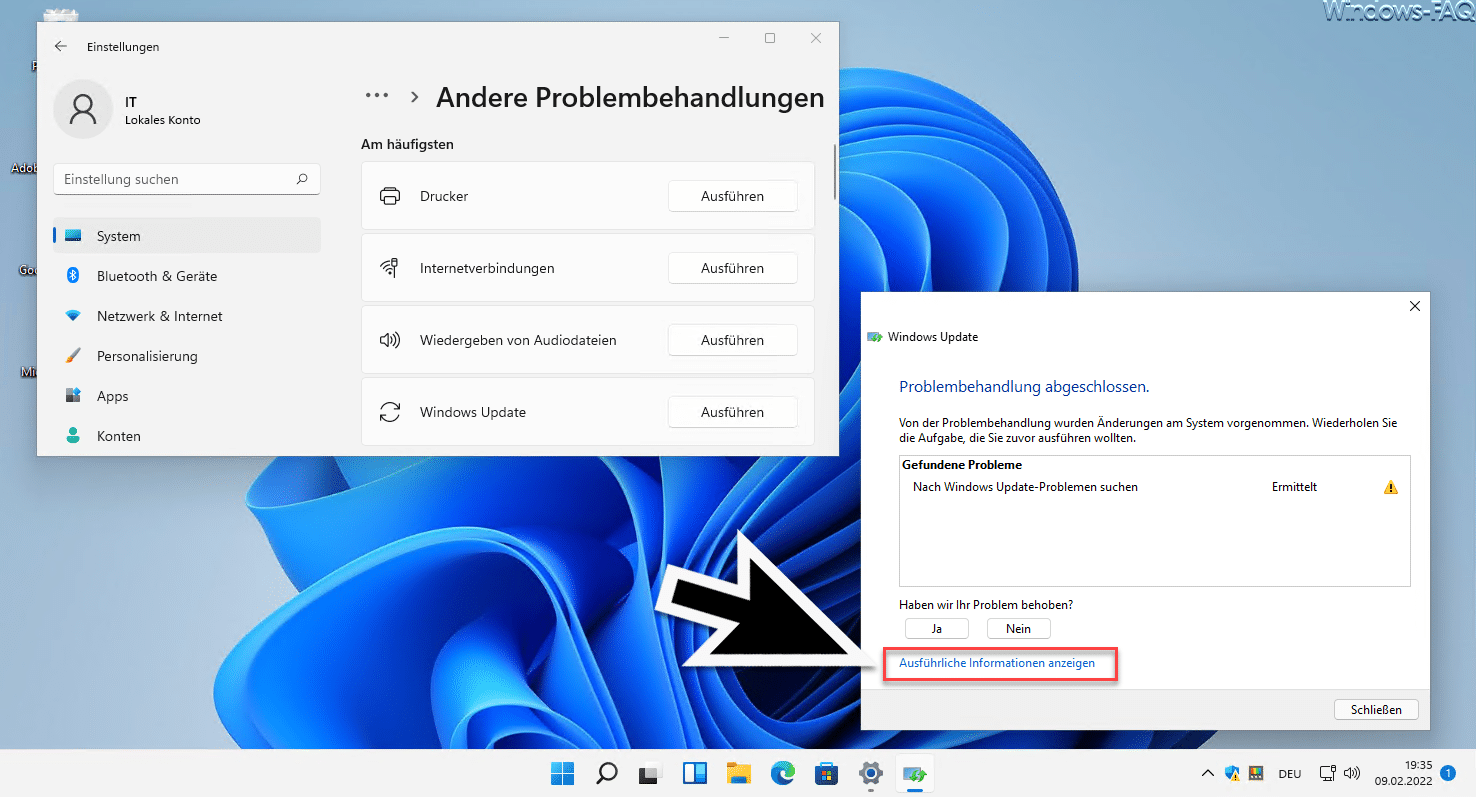Click the Netzwerk wifi icon in sidebar

pyautogui.click(x=73, y=316)
